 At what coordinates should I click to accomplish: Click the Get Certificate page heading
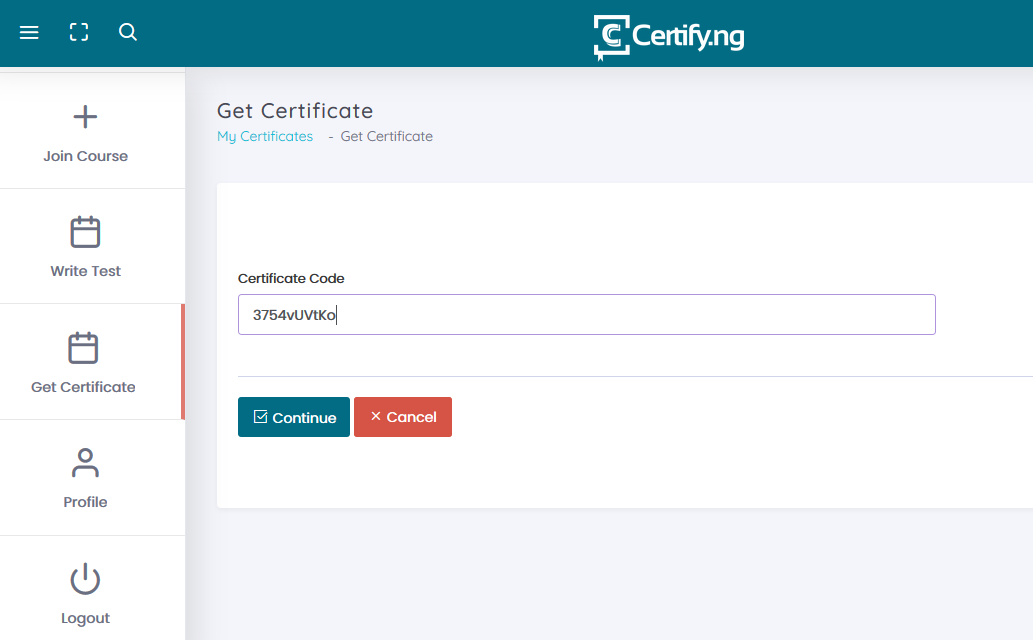coord(295,110)
